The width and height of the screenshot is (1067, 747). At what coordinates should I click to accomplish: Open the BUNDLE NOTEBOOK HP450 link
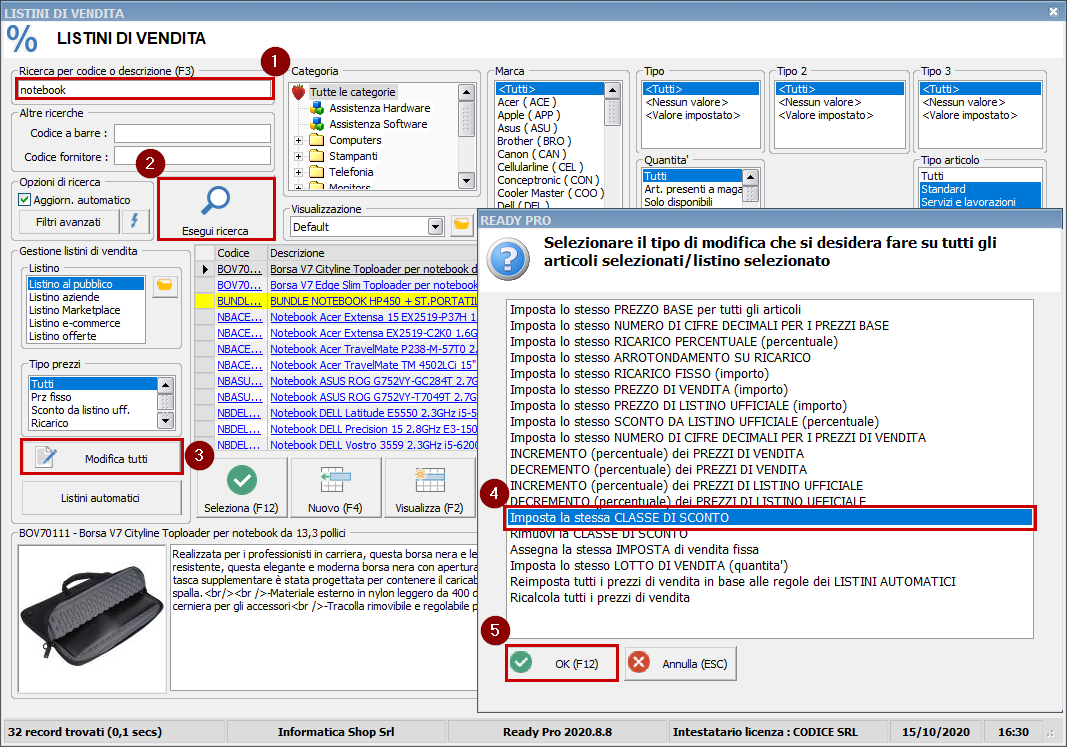pos(374,301)
